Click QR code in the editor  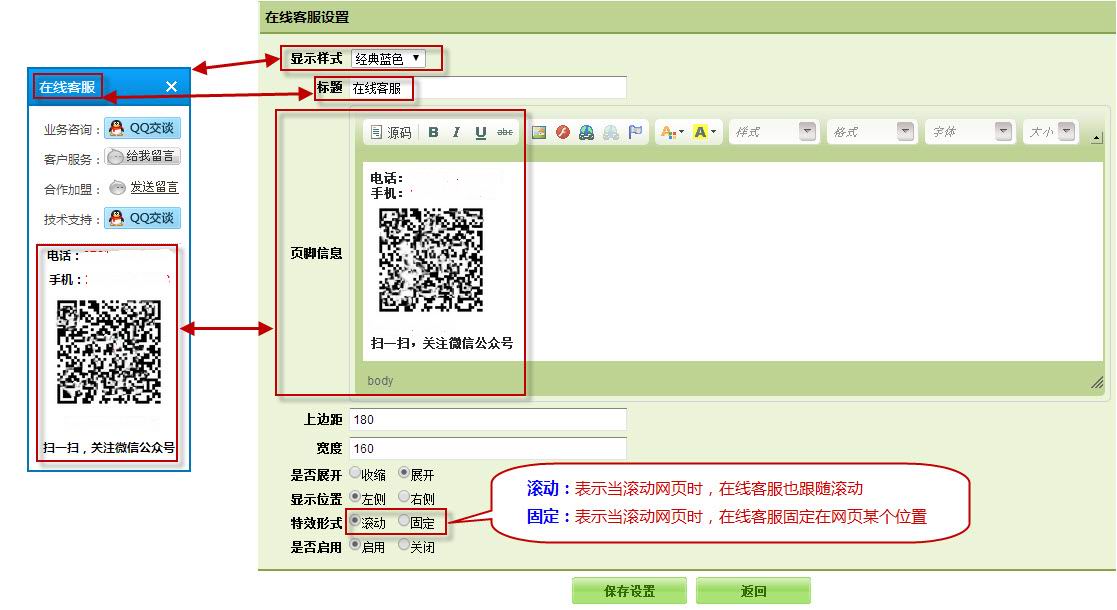[431, 260]
